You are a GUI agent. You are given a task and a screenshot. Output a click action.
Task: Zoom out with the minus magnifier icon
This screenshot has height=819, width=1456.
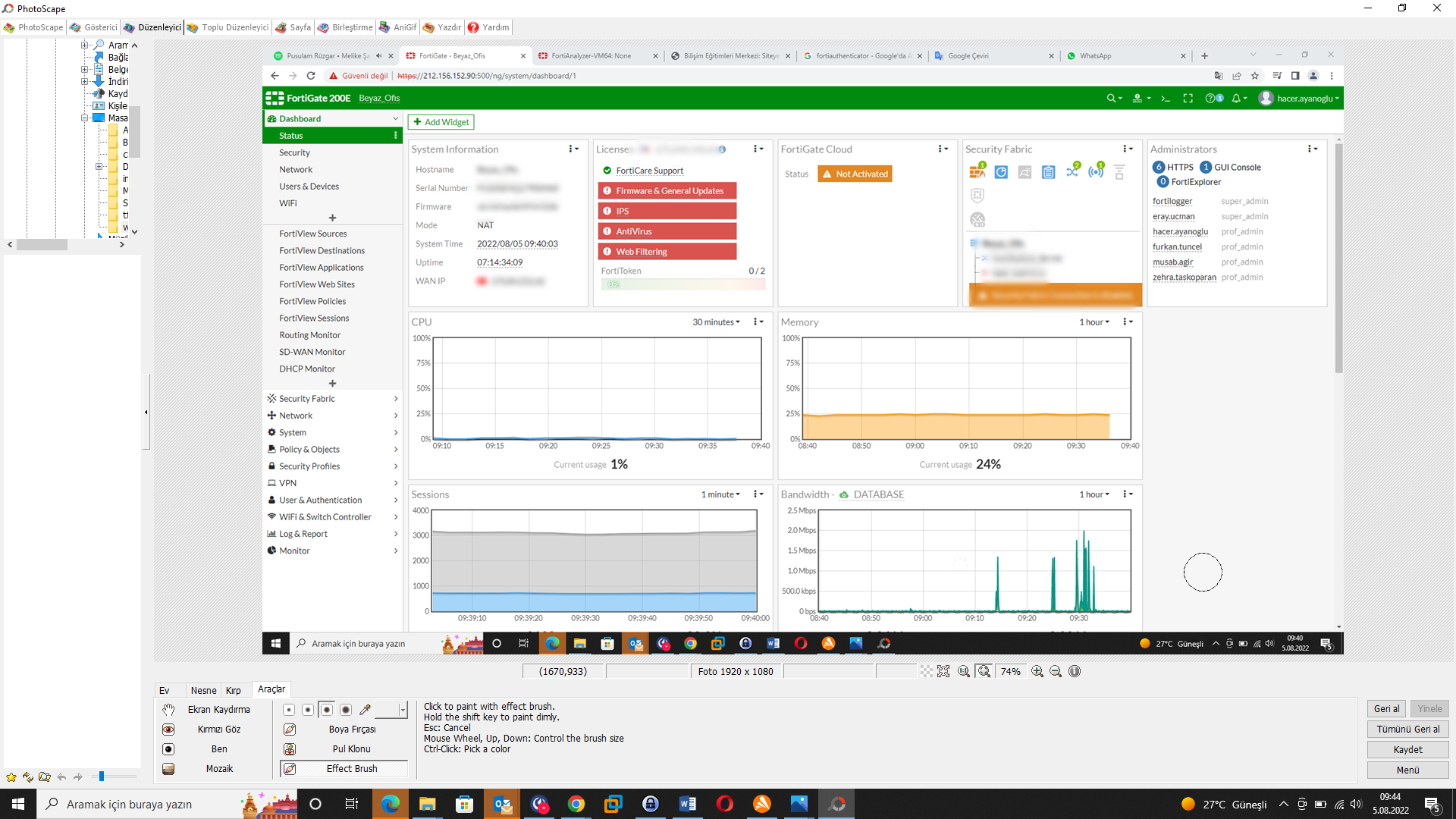click(1056, 671)
